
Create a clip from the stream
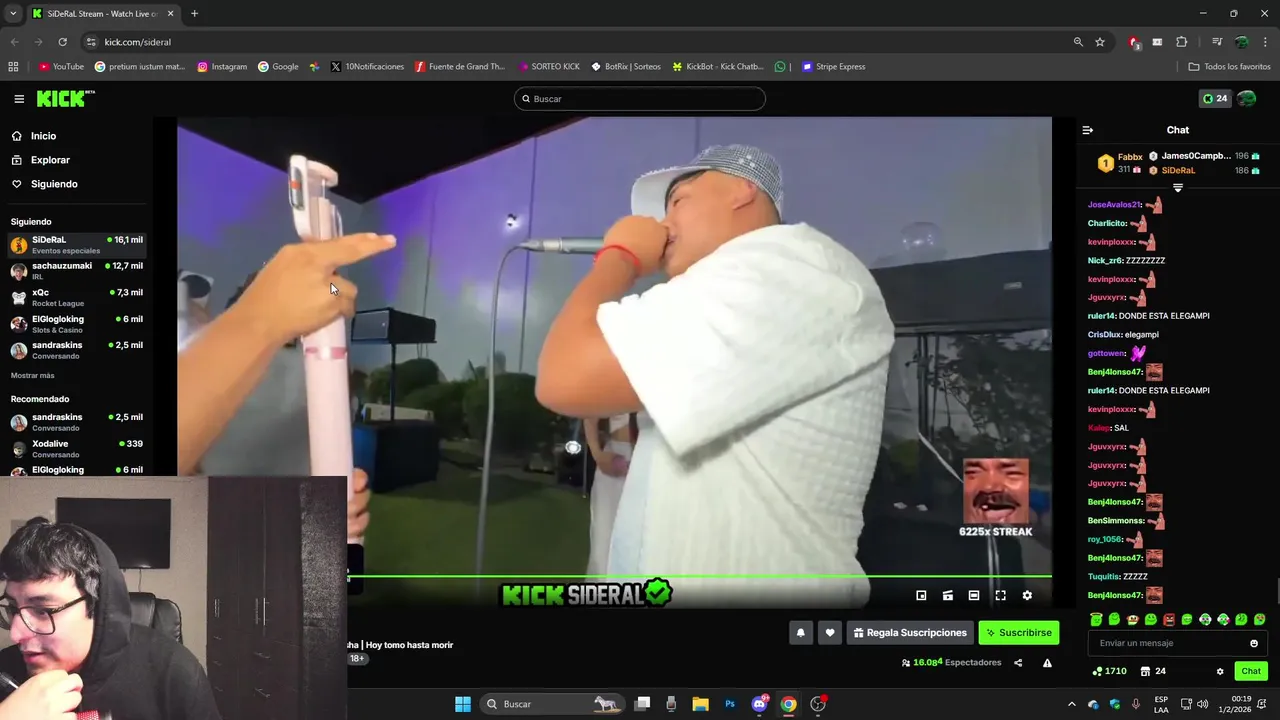click(948, 595)
